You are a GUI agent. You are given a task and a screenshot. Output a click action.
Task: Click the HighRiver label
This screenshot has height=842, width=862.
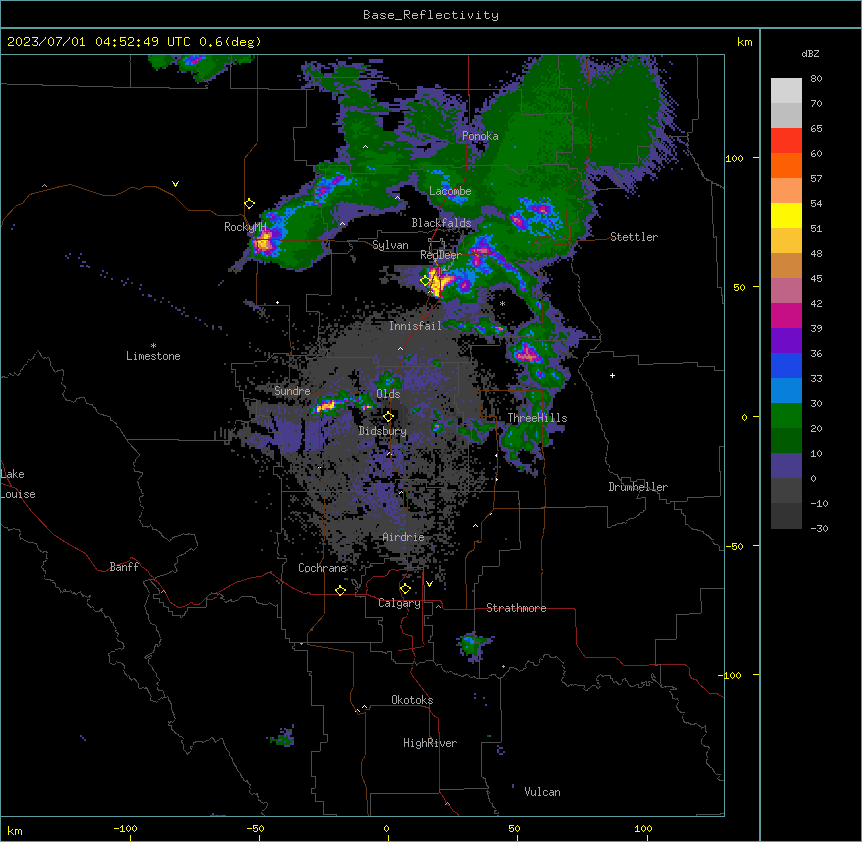pos(430,743)
